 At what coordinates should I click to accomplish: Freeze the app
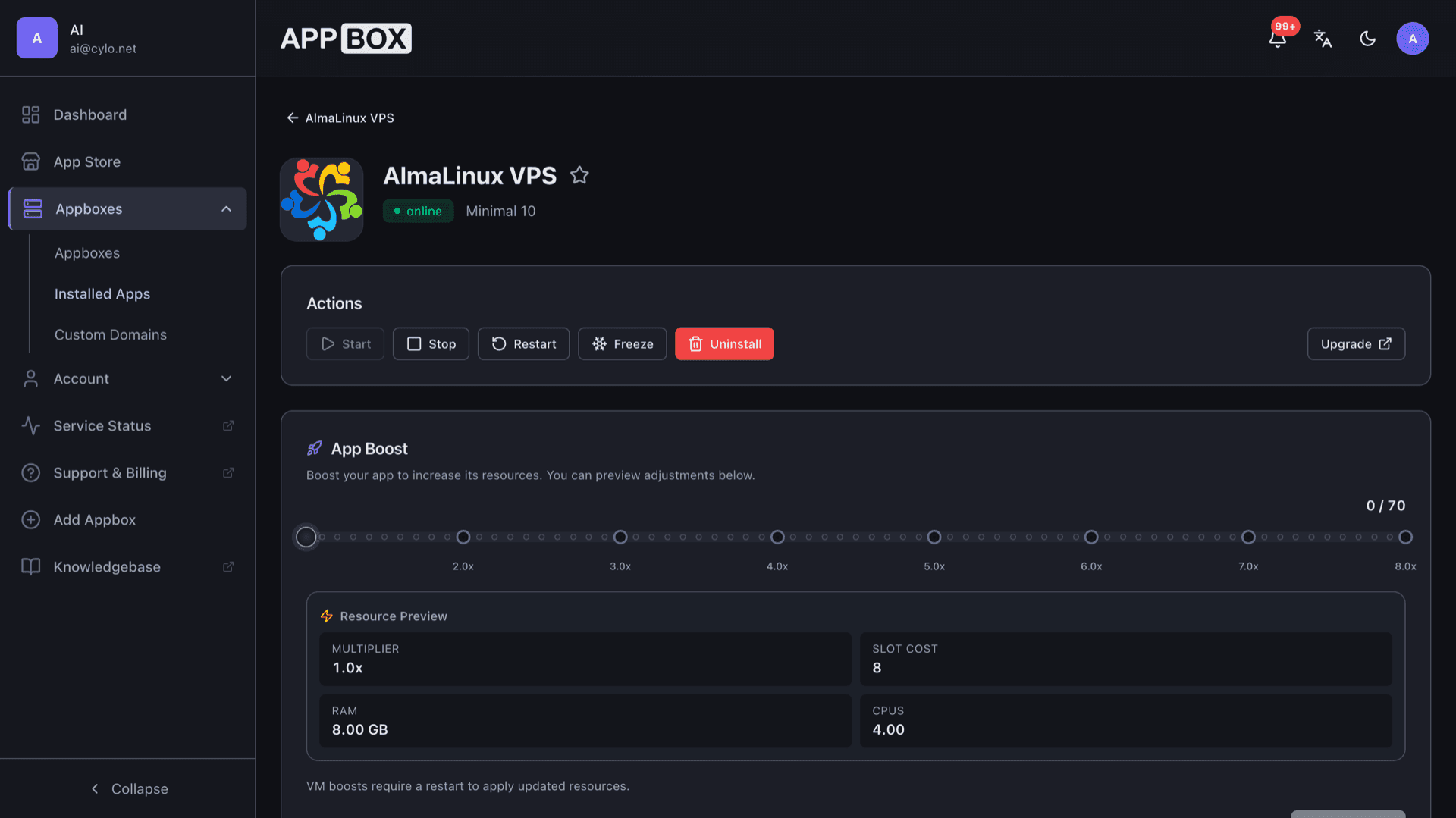(622, 344)
